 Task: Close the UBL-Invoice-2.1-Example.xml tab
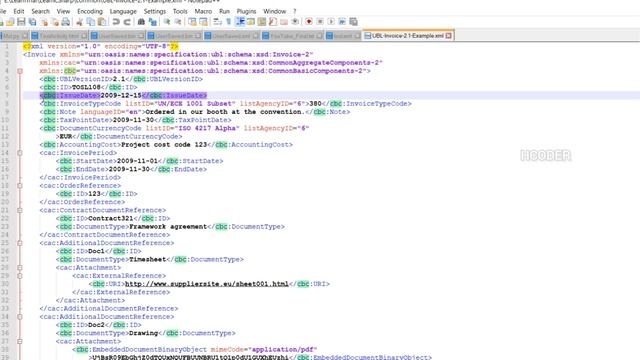[449, 36]
